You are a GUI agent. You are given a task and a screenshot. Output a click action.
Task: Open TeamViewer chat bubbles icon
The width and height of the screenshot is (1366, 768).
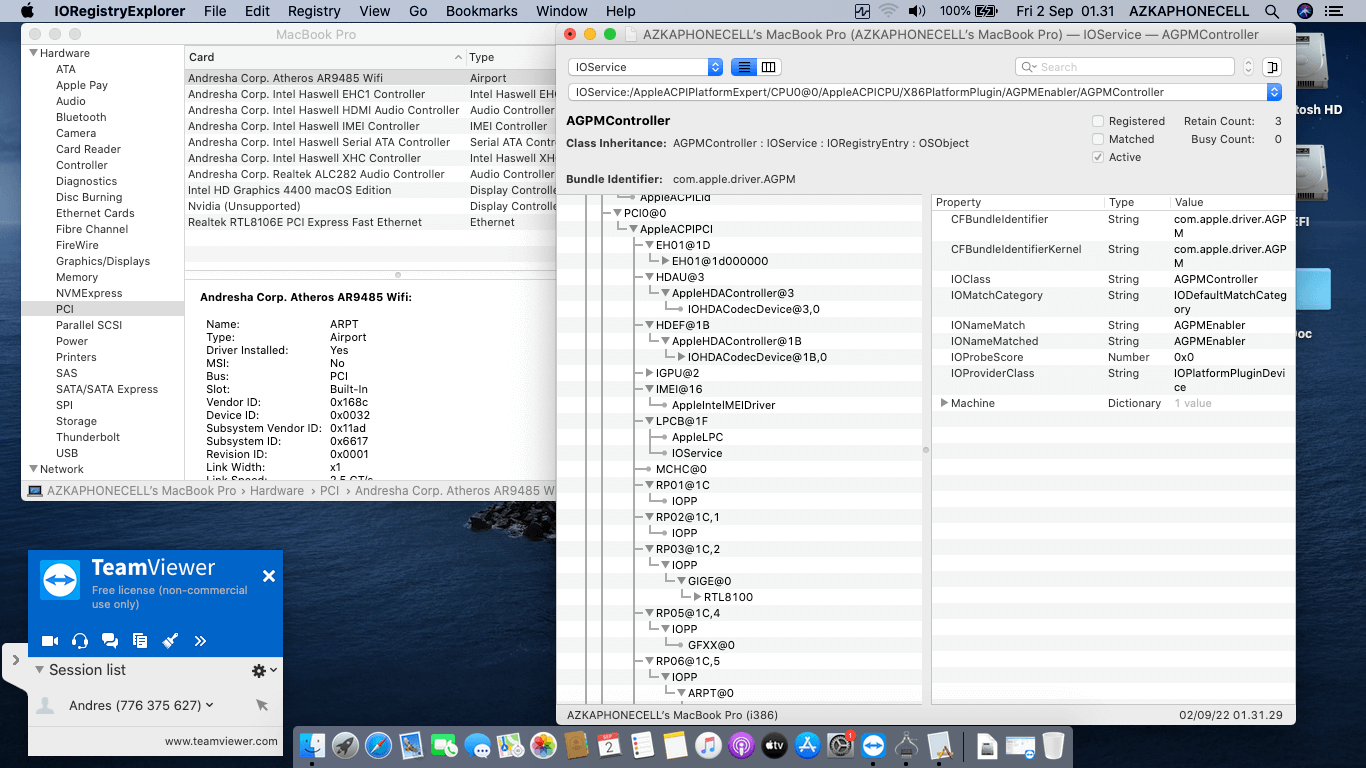pyautogui.click(x=110, y=641)
